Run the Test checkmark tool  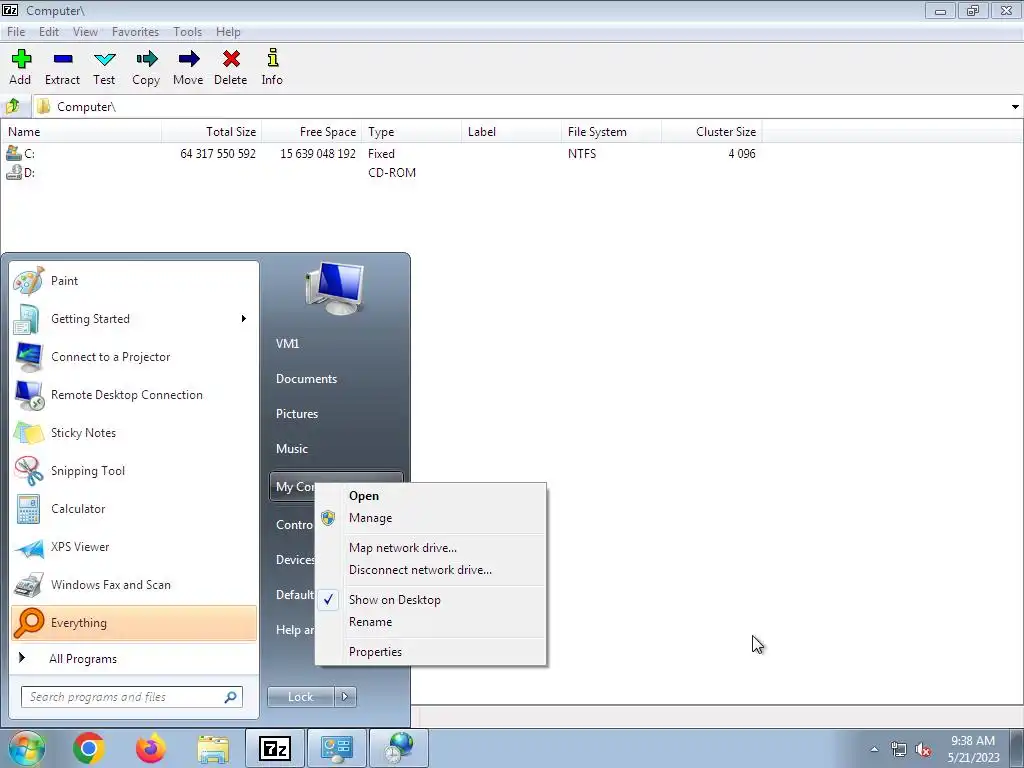click(x=104, y=59)
